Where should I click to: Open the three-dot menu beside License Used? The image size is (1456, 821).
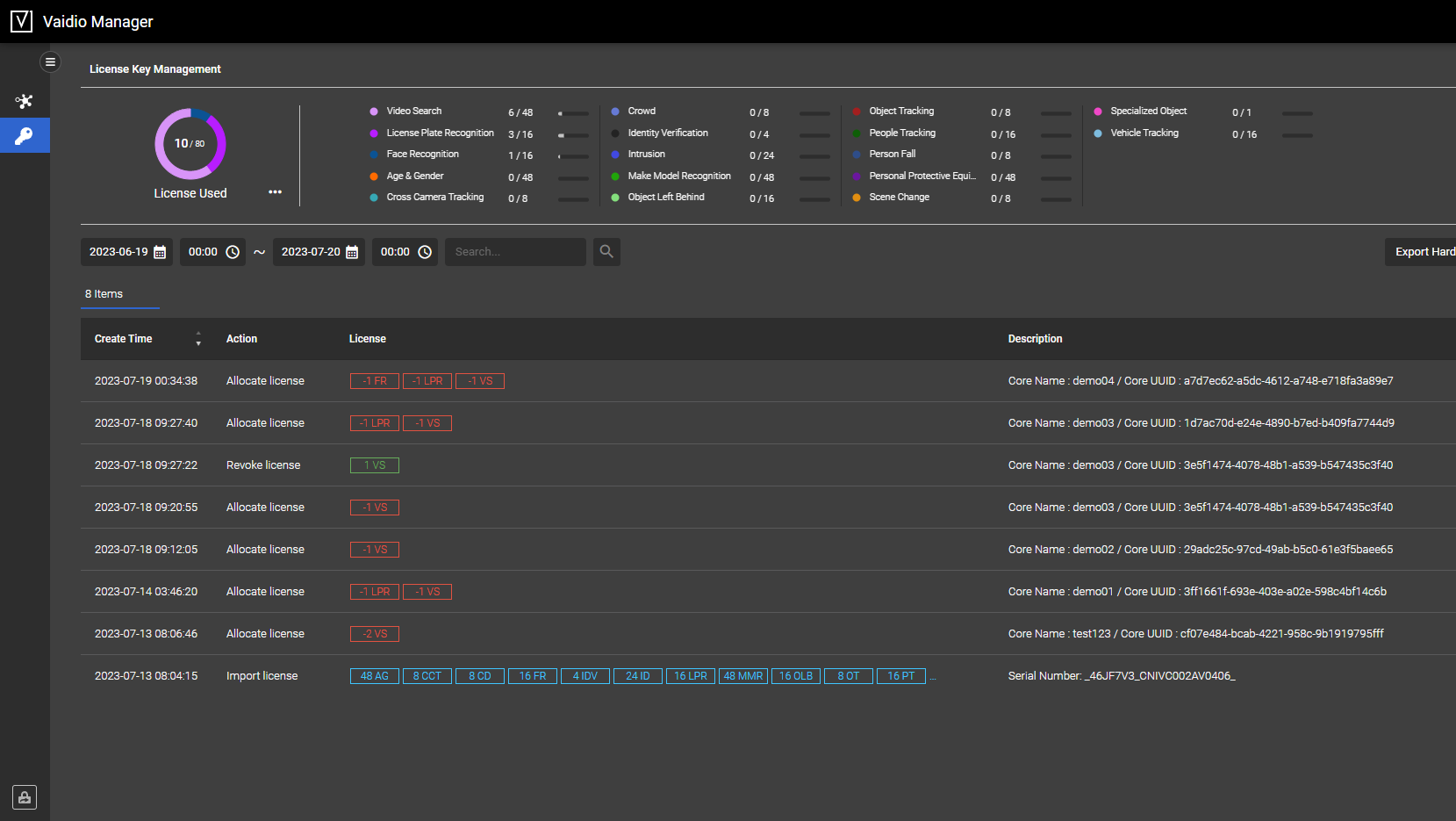pos(275,192)
